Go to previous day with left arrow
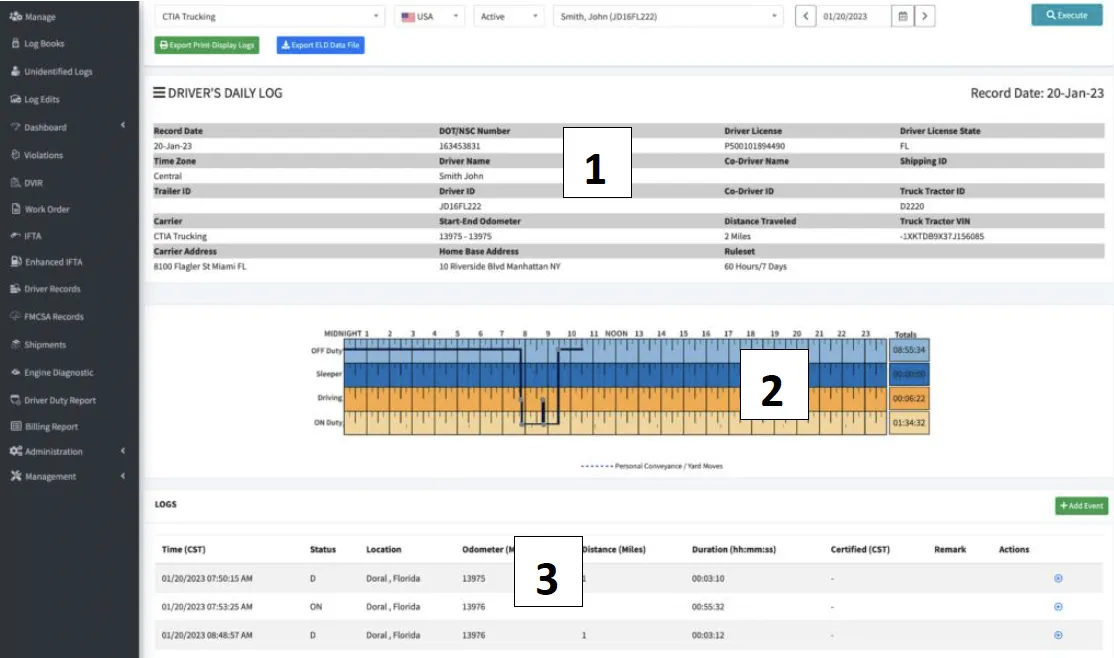 point(805,16)
